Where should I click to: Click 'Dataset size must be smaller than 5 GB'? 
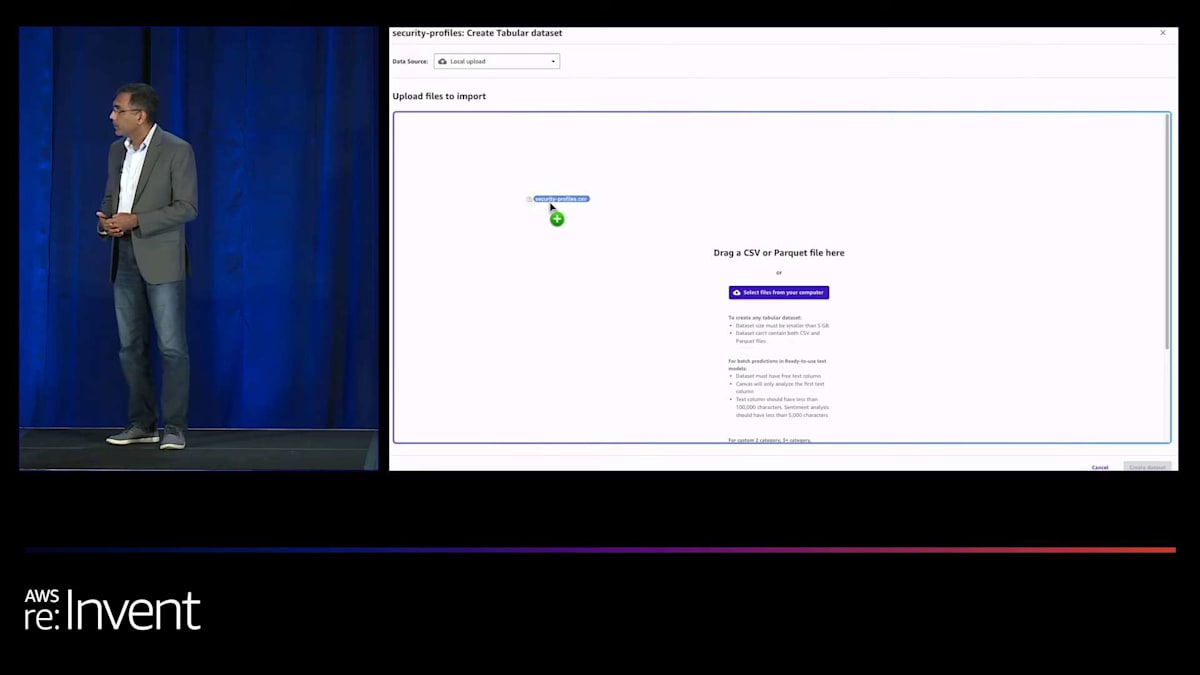(782, 326)
